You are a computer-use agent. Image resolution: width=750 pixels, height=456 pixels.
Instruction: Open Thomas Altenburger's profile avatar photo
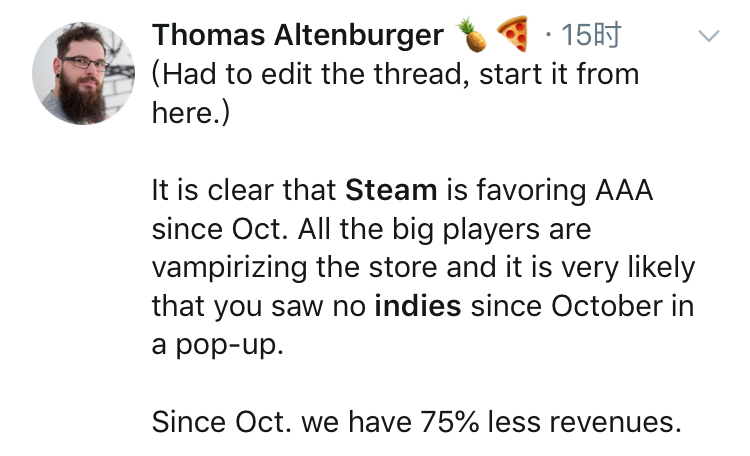83,73
